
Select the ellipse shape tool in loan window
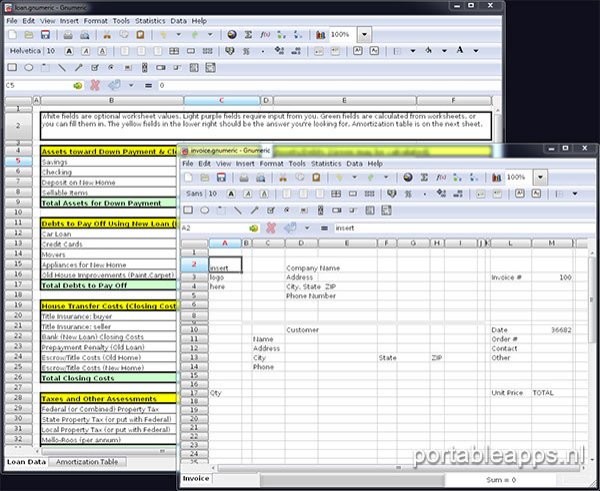(29, 67)
